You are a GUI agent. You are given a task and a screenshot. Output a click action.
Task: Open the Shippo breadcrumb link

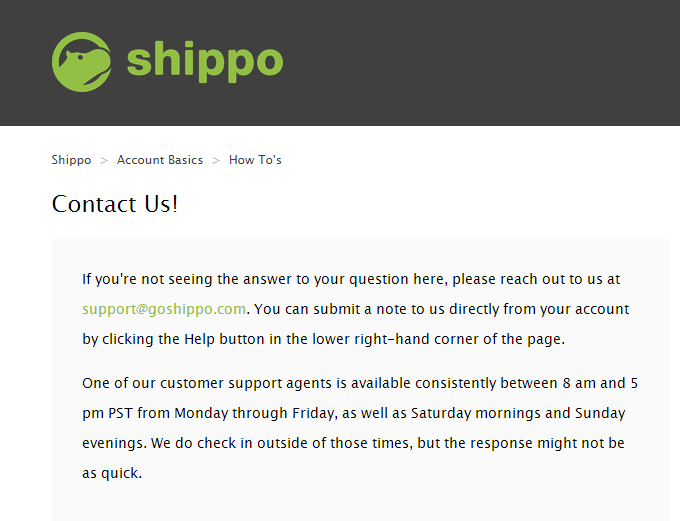click(x=72, y=160)
